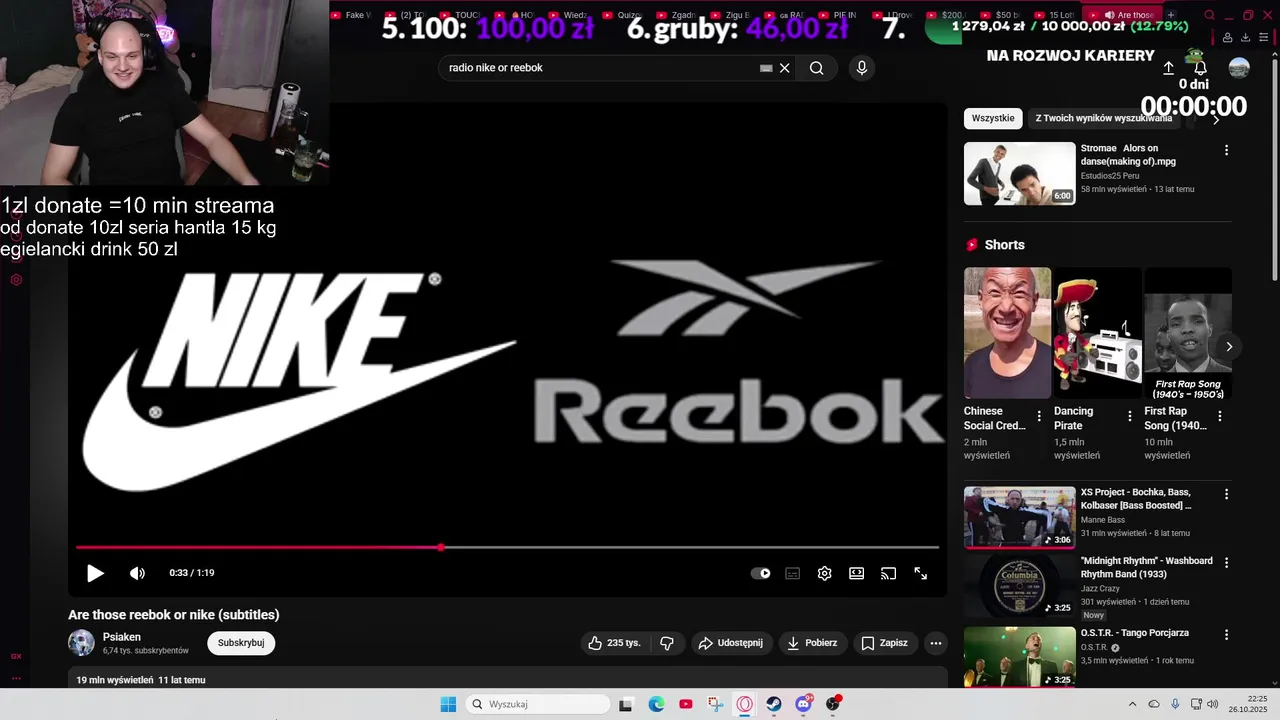Click Pobierz download button
The width and height of the screenshot is (1280, 720).
point(812,643)
